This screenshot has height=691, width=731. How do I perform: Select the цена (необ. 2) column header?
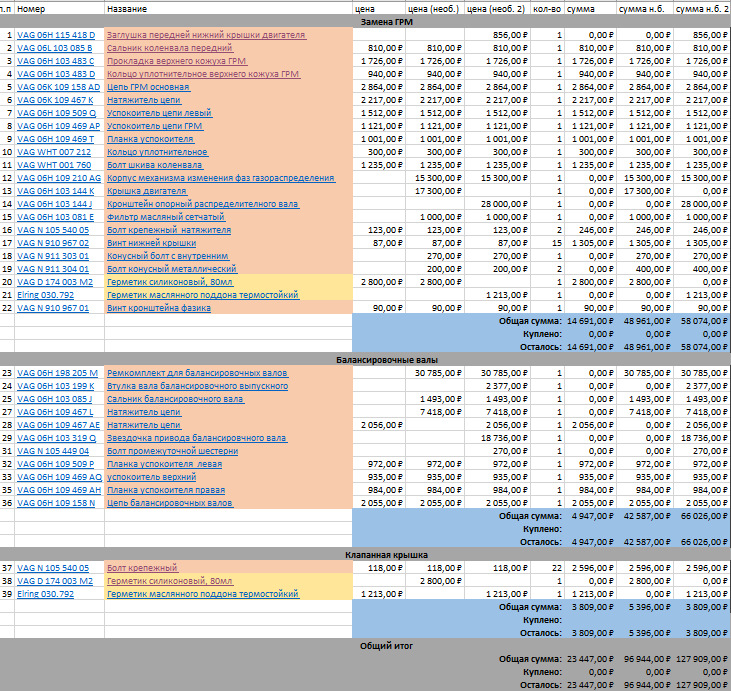497,9
